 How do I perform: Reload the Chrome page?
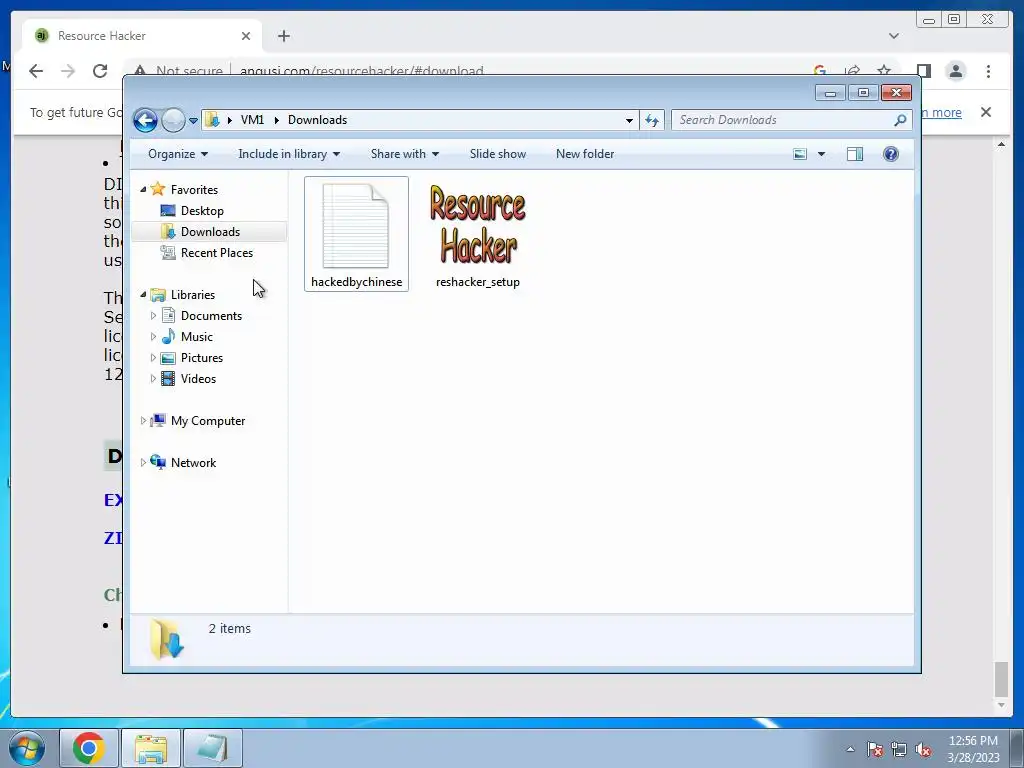100,71
